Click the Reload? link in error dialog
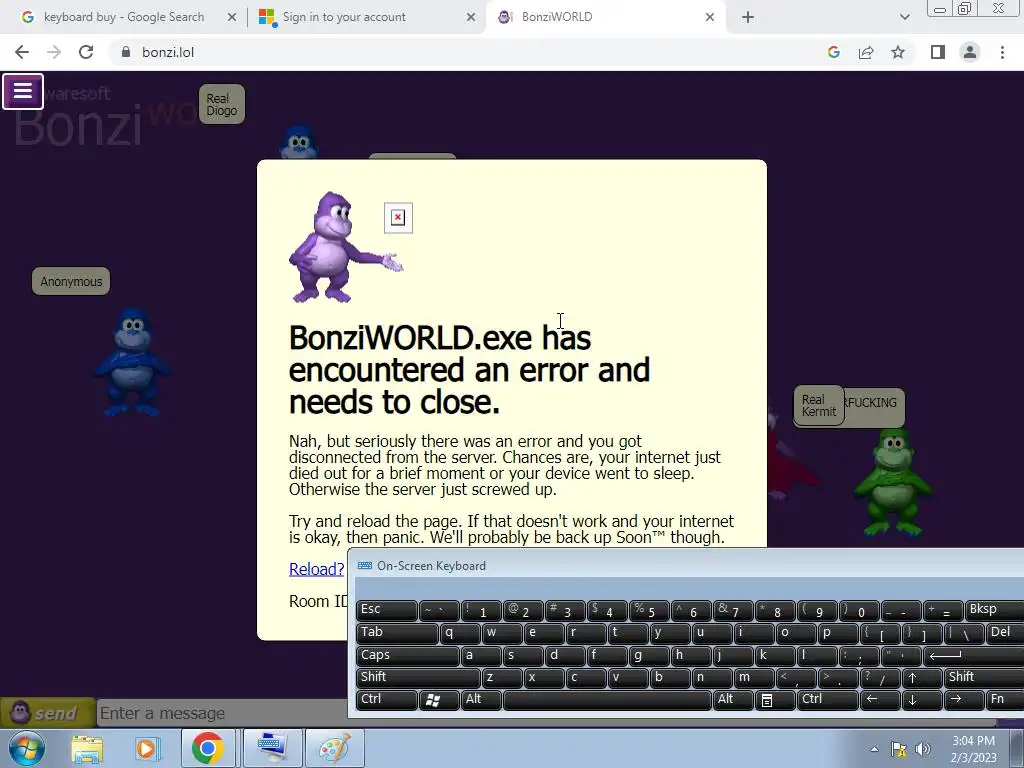The image size is (1024, 768). tap(316, 569)
